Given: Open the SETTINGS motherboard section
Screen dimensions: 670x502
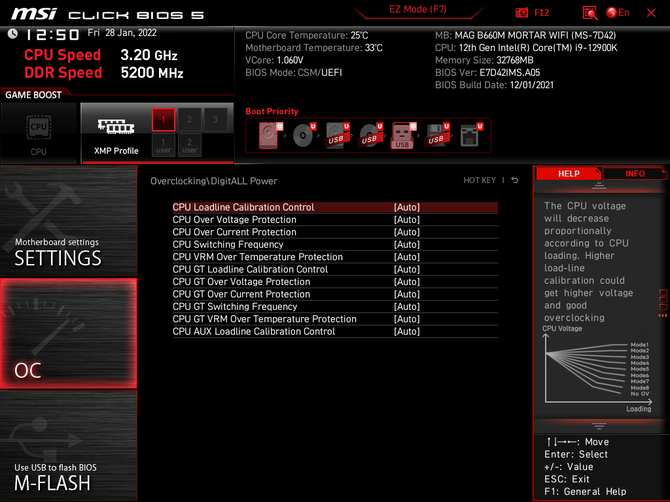Looking at the screenshot, I should point(68,221).
